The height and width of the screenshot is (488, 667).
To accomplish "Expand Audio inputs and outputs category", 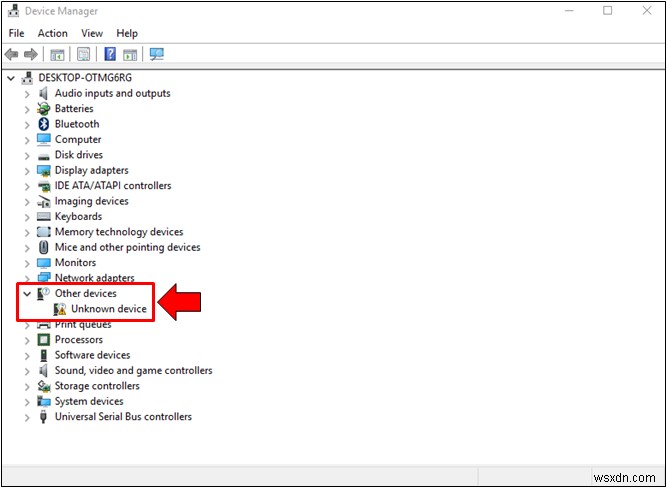I will coord(27,94).
